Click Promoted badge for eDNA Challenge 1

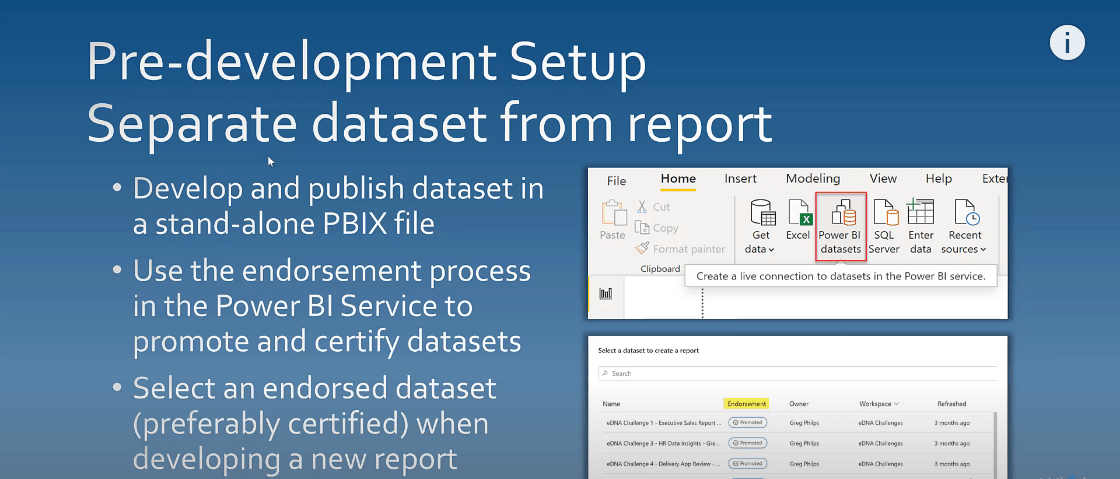[x=747, y=423]
